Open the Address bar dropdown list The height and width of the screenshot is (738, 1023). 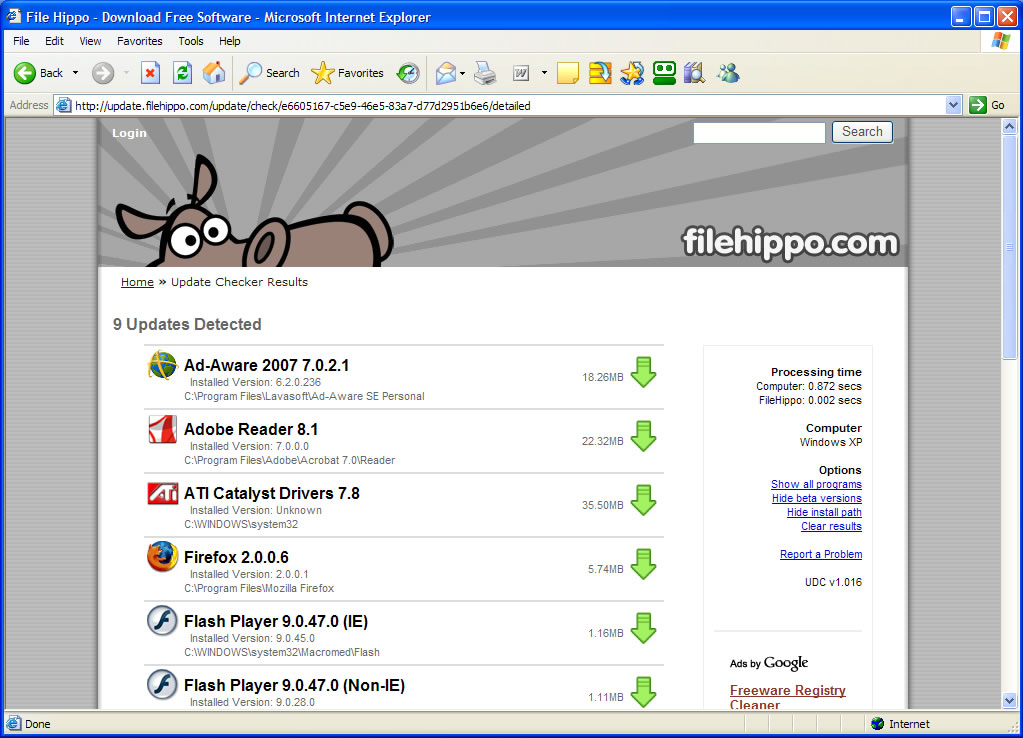coord(953,105)
